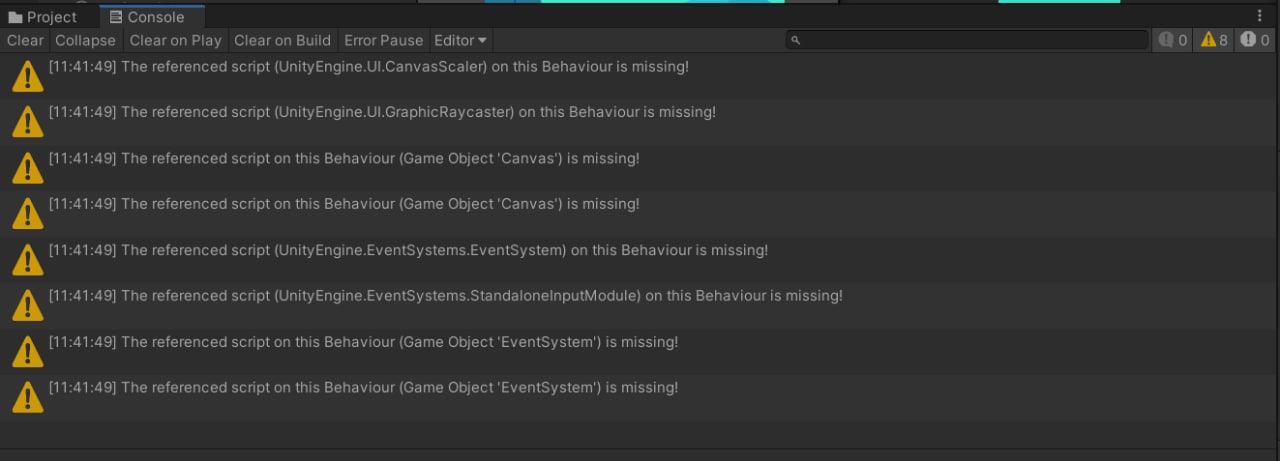Click warning icon beside the GraphicRaycaster message

[x=27, y=122]
